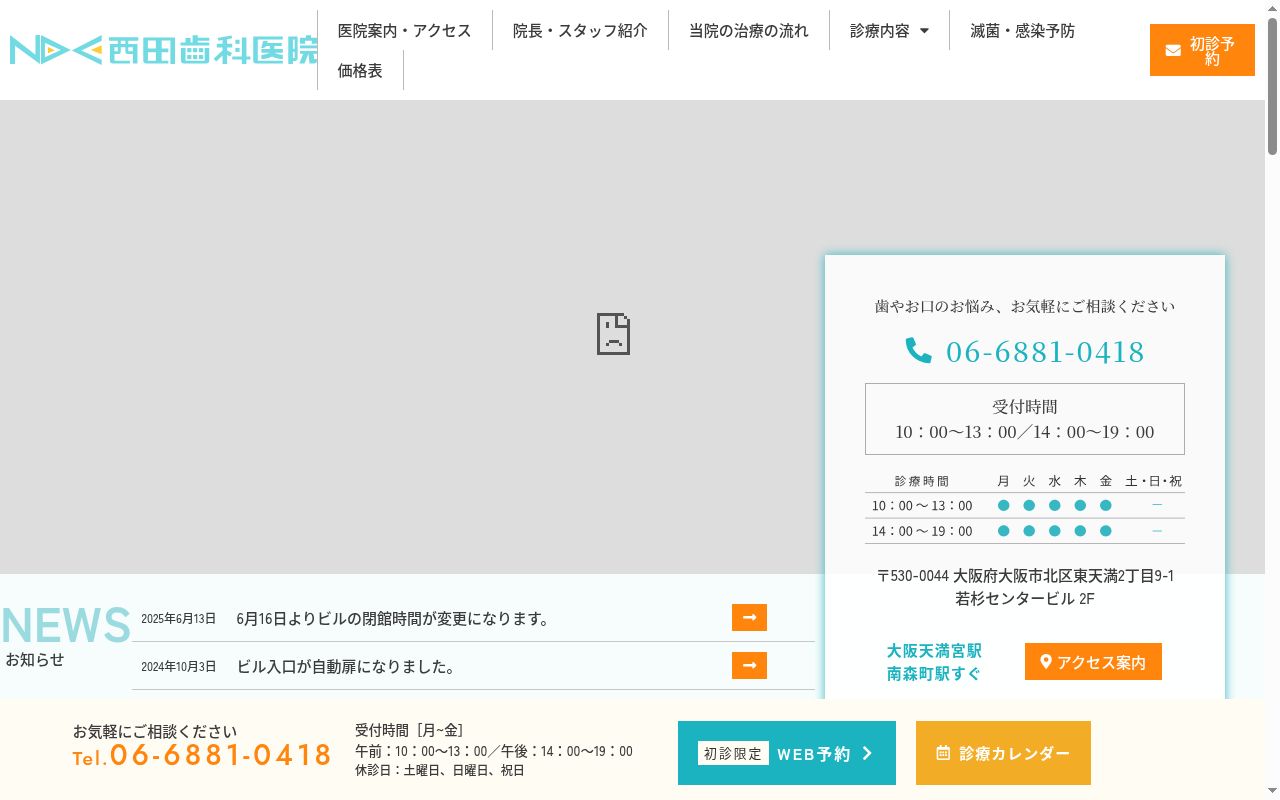Screen dimensions: 1280x800
Task: Click the 土・日・祝 column header
Action: pos(1153,481)
